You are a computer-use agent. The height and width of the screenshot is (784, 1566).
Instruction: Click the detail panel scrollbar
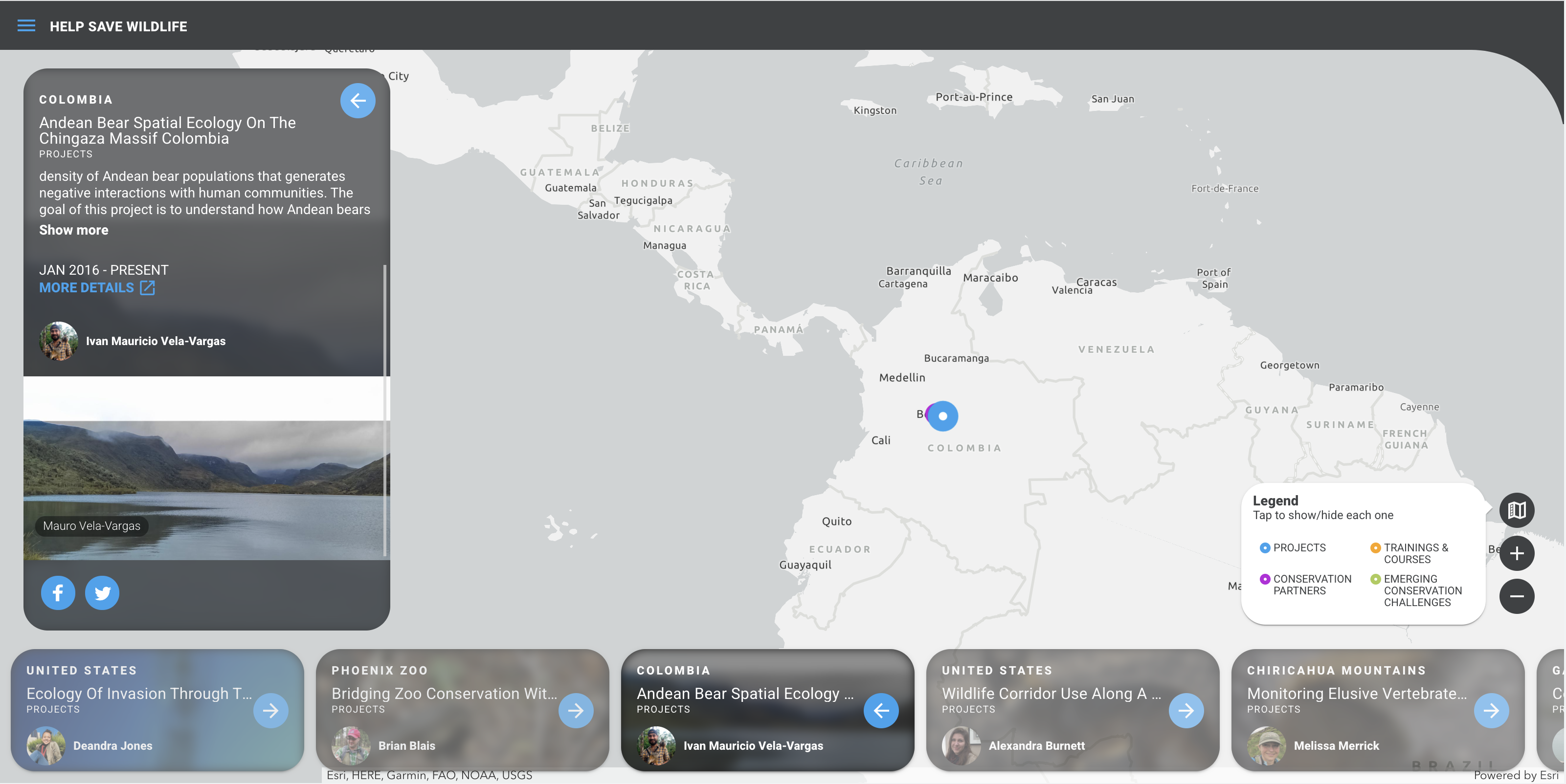[385, 410]
